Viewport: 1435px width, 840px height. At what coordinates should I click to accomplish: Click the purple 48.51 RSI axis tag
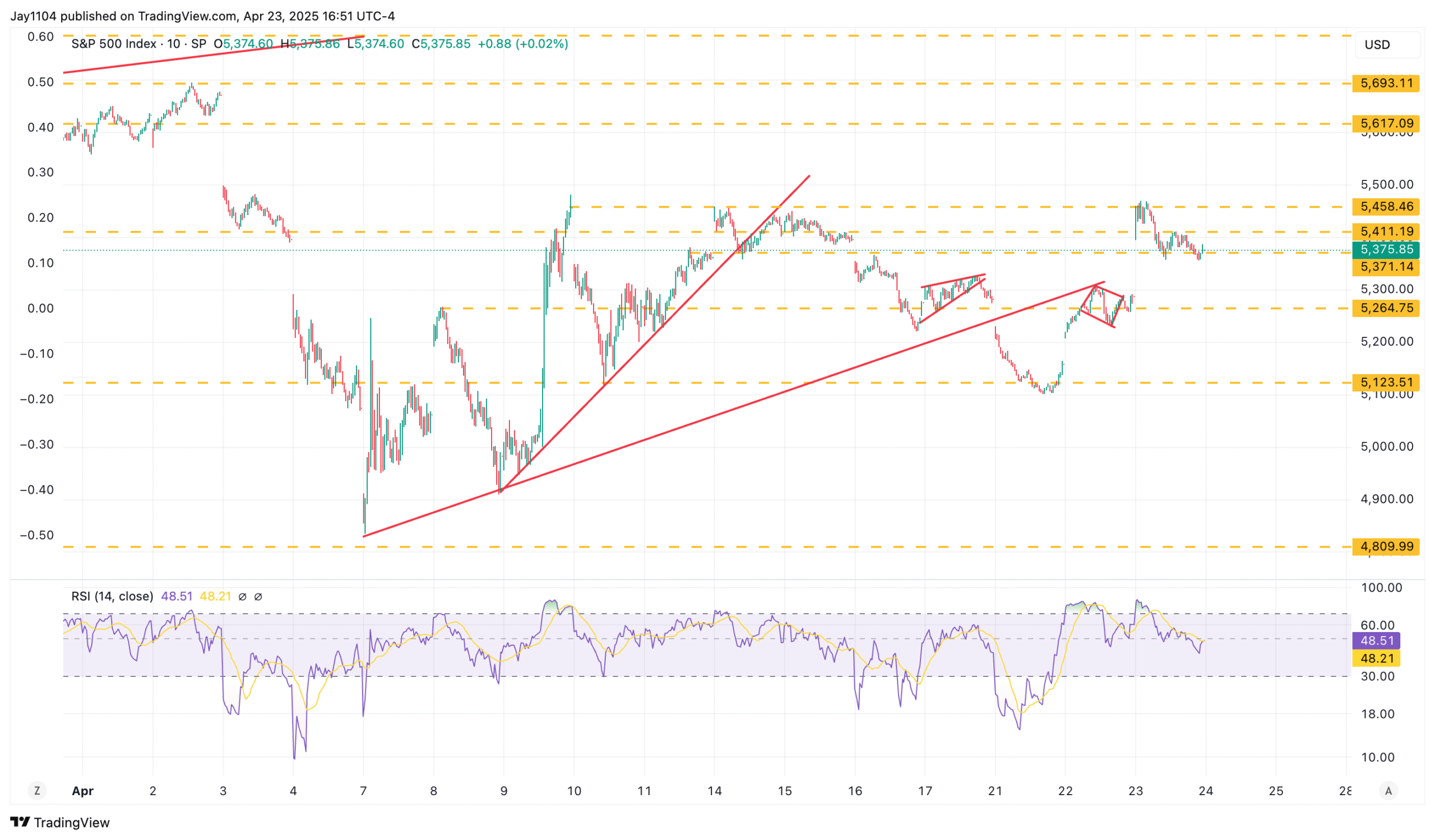(1377, 641)
